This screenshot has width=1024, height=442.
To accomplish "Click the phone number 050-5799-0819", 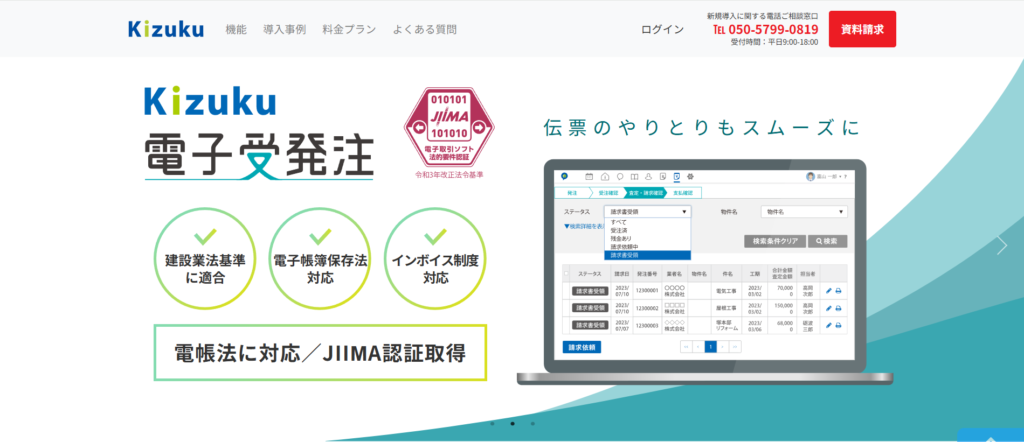I will pos(773,29).
